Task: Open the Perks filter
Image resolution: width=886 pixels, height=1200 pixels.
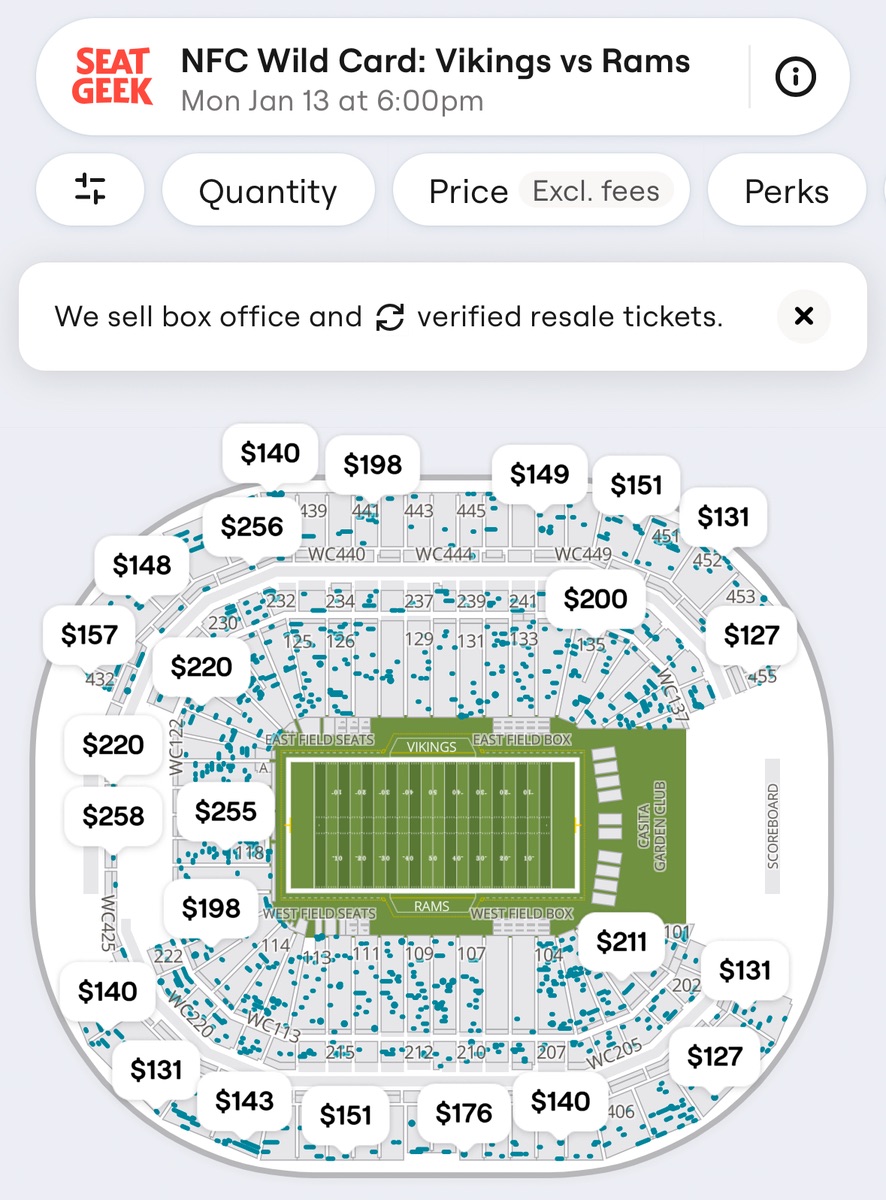Action: (786, 191)
